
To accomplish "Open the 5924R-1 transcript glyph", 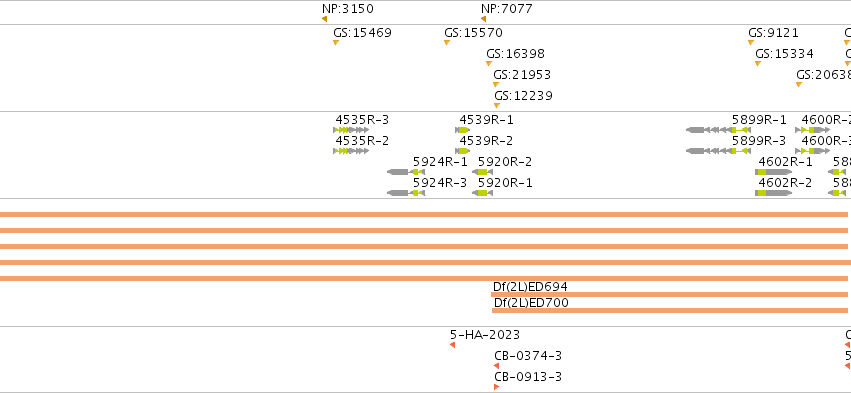I will (406, 172).
